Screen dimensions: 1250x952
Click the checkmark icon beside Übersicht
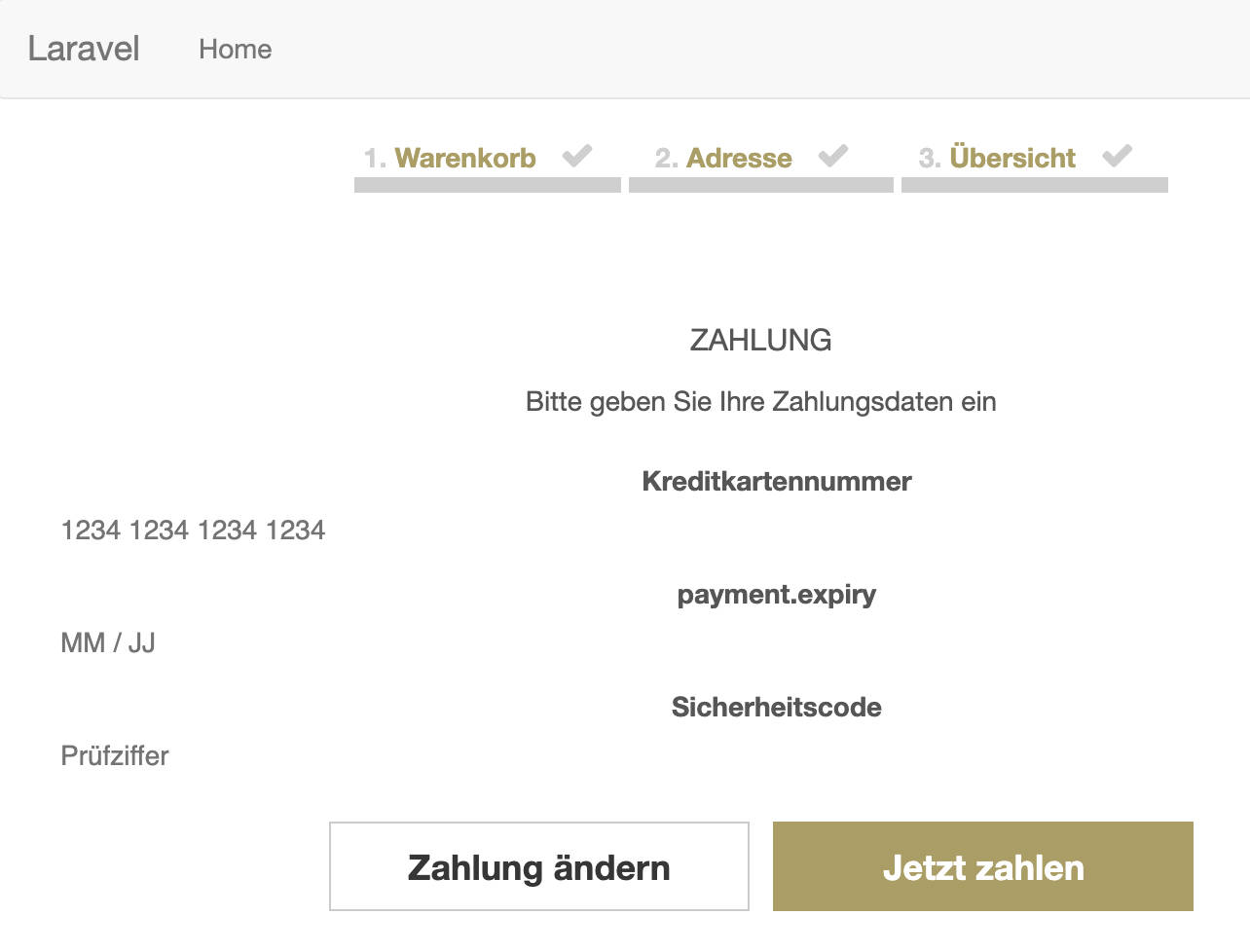point(1118,156)
